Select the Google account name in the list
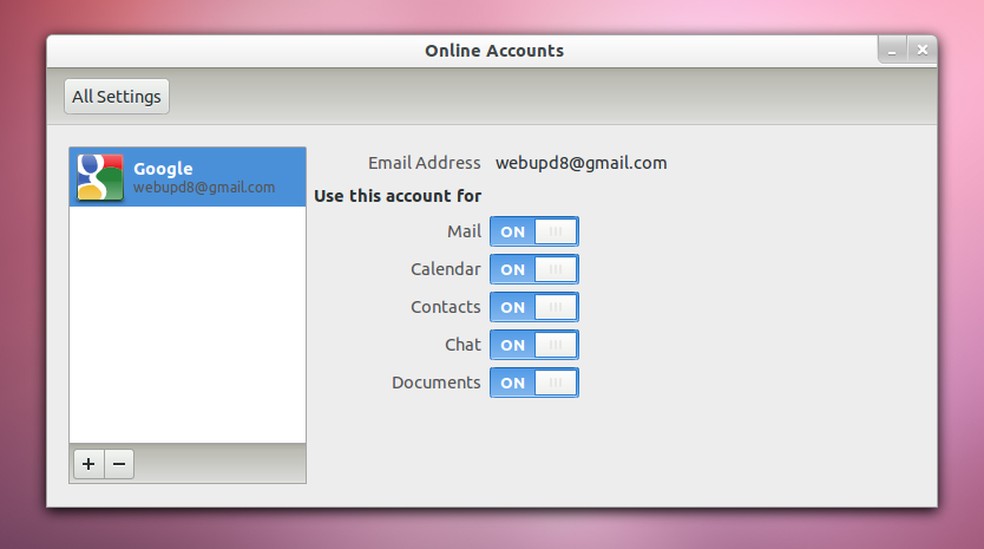The width and height of the screenshot is (984, 549). click(163, 169)
